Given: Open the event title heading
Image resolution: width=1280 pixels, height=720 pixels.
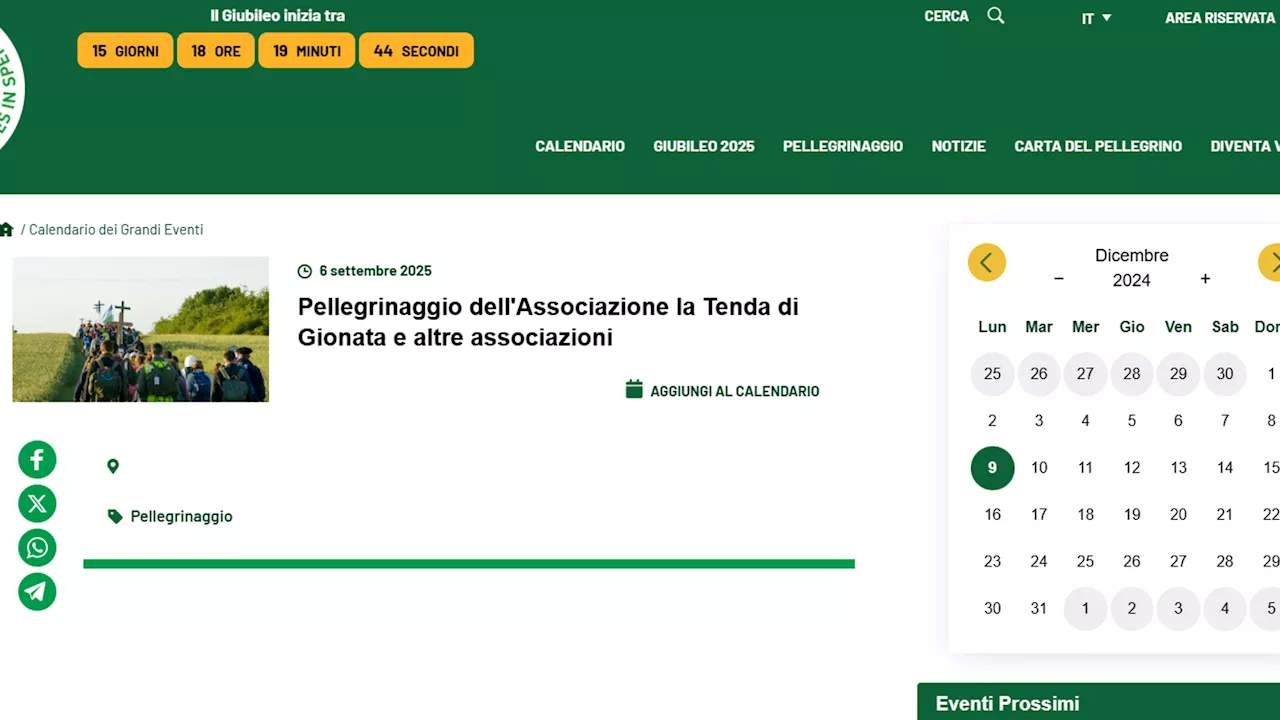Looking at the screenshot, I should 548,322.
